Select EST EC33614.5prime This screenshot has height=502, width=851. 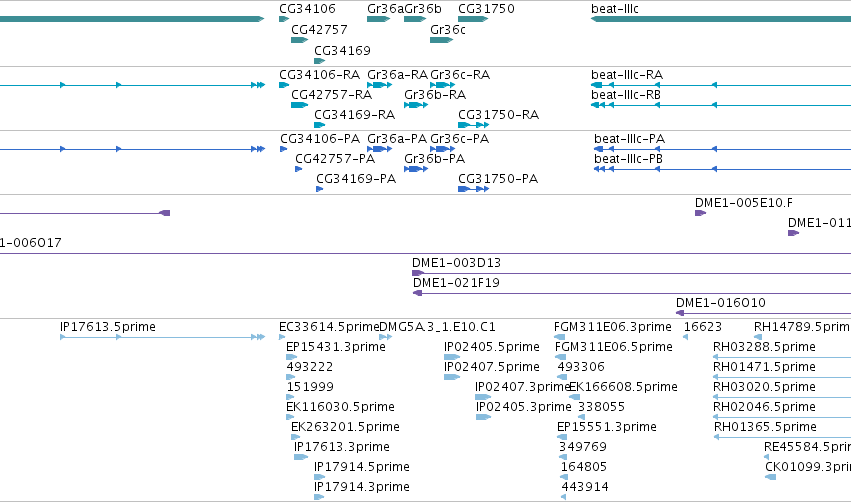[329, 327]
